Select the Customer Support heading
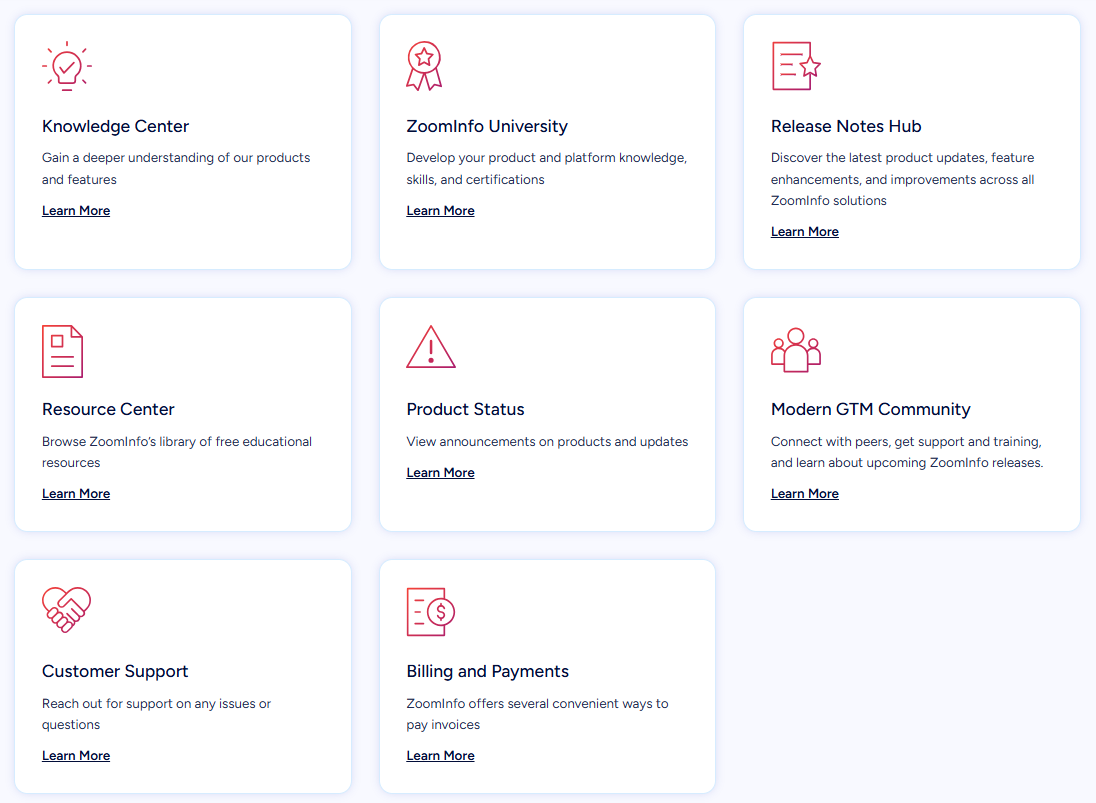The width and height of the screenshot is (1096, 803). 115,672
